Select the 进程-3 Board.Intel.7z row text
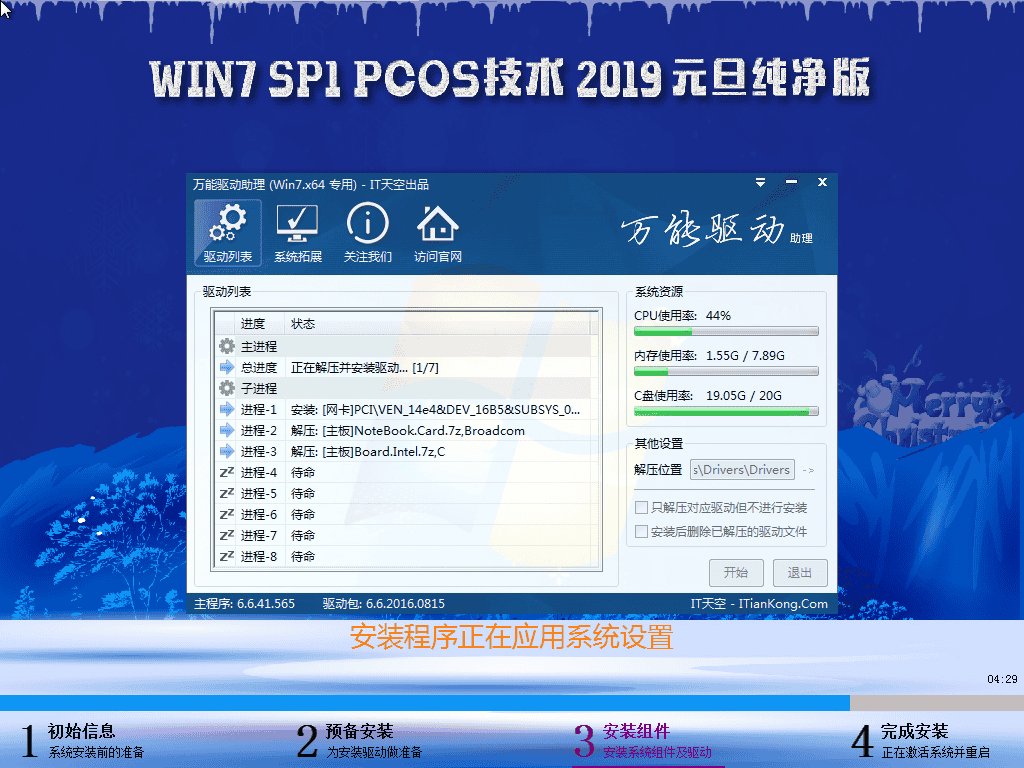This screenshot has width=1024, height=768. click(x=368, y=451)
